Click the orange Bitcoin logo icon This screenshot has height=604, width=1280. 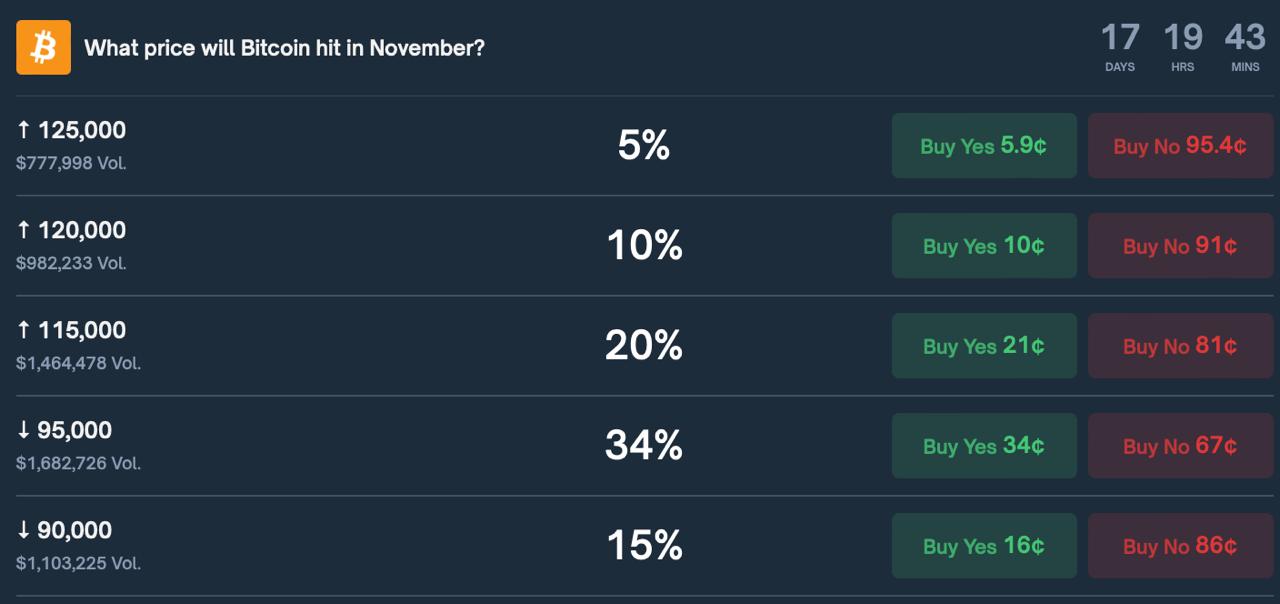point(43,47)
